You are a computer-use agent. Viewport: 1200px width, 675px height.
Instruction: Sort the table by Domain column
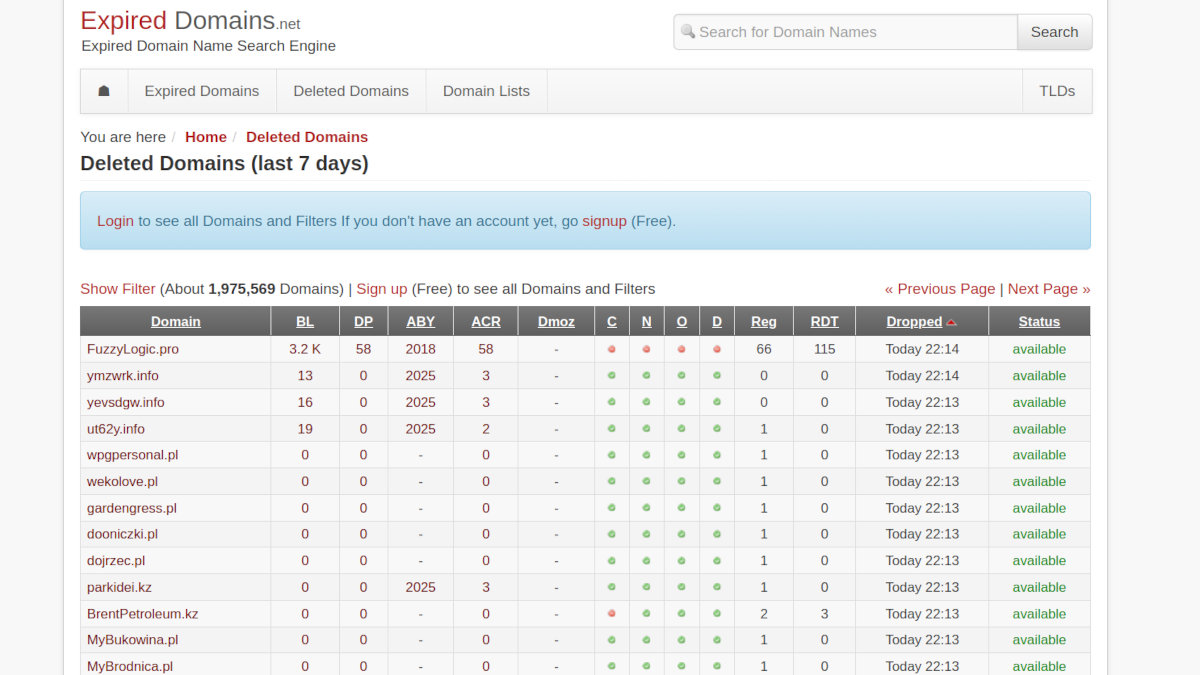(x=176, y=322)
